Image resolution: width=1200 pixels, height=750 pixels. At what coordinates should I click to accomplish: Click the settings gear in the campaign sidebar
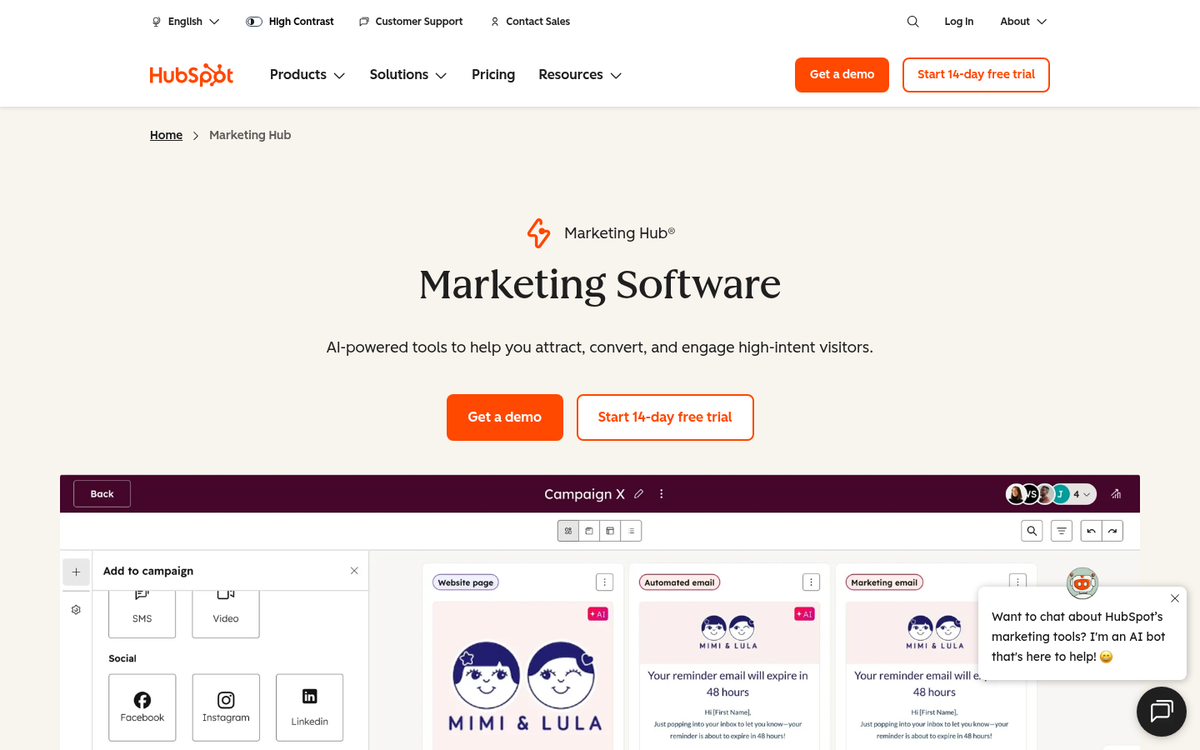tap(76, 609)
